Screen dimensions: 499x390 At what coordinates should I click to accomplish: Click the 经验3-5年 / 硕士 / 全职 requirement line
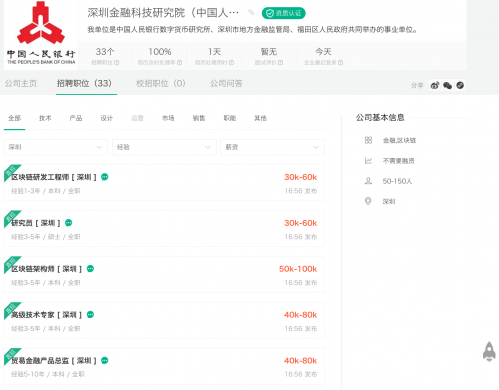(46, 237)
